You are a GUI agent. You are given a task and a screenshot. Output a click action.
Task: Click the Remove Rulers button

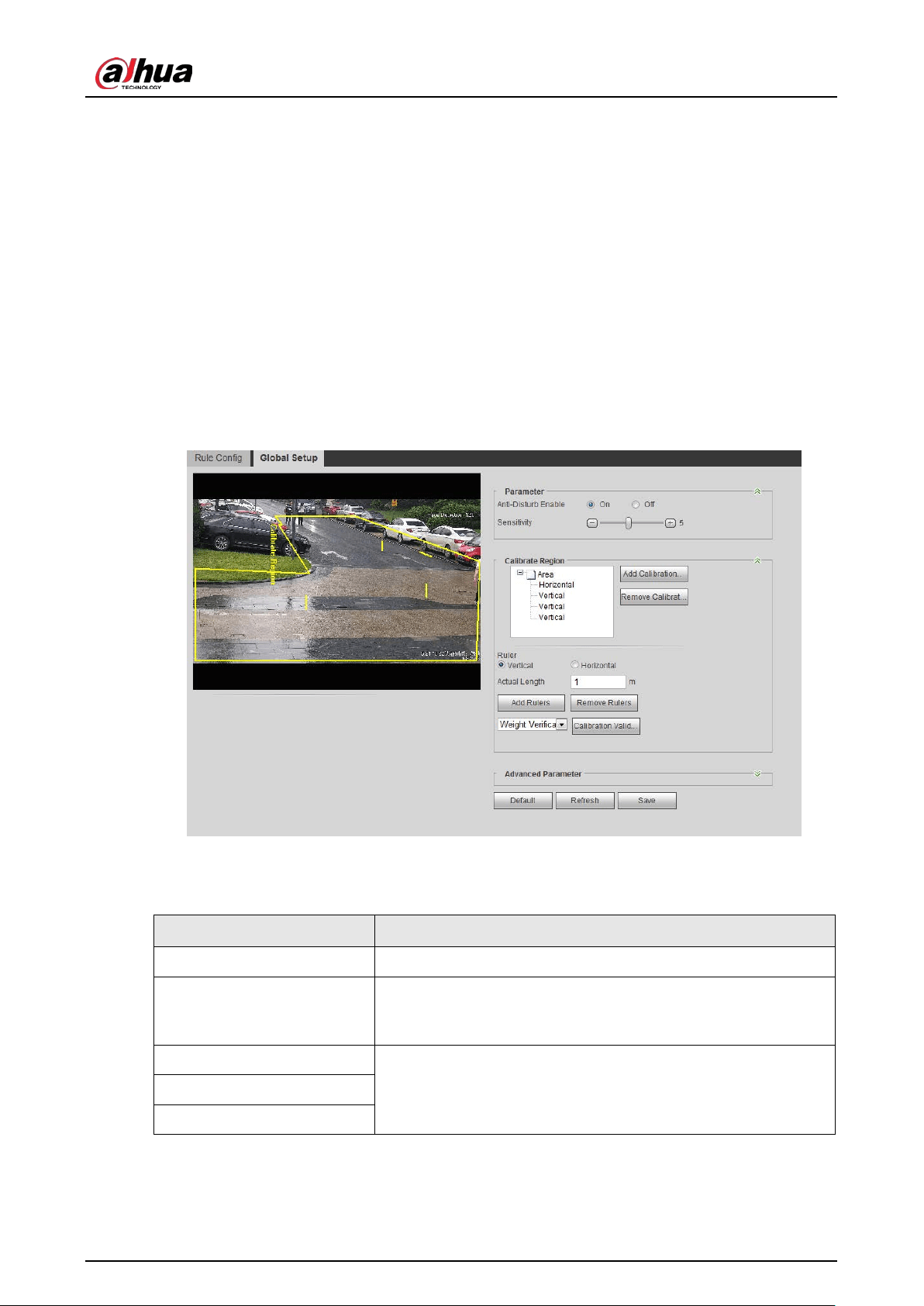coord(604,703)
